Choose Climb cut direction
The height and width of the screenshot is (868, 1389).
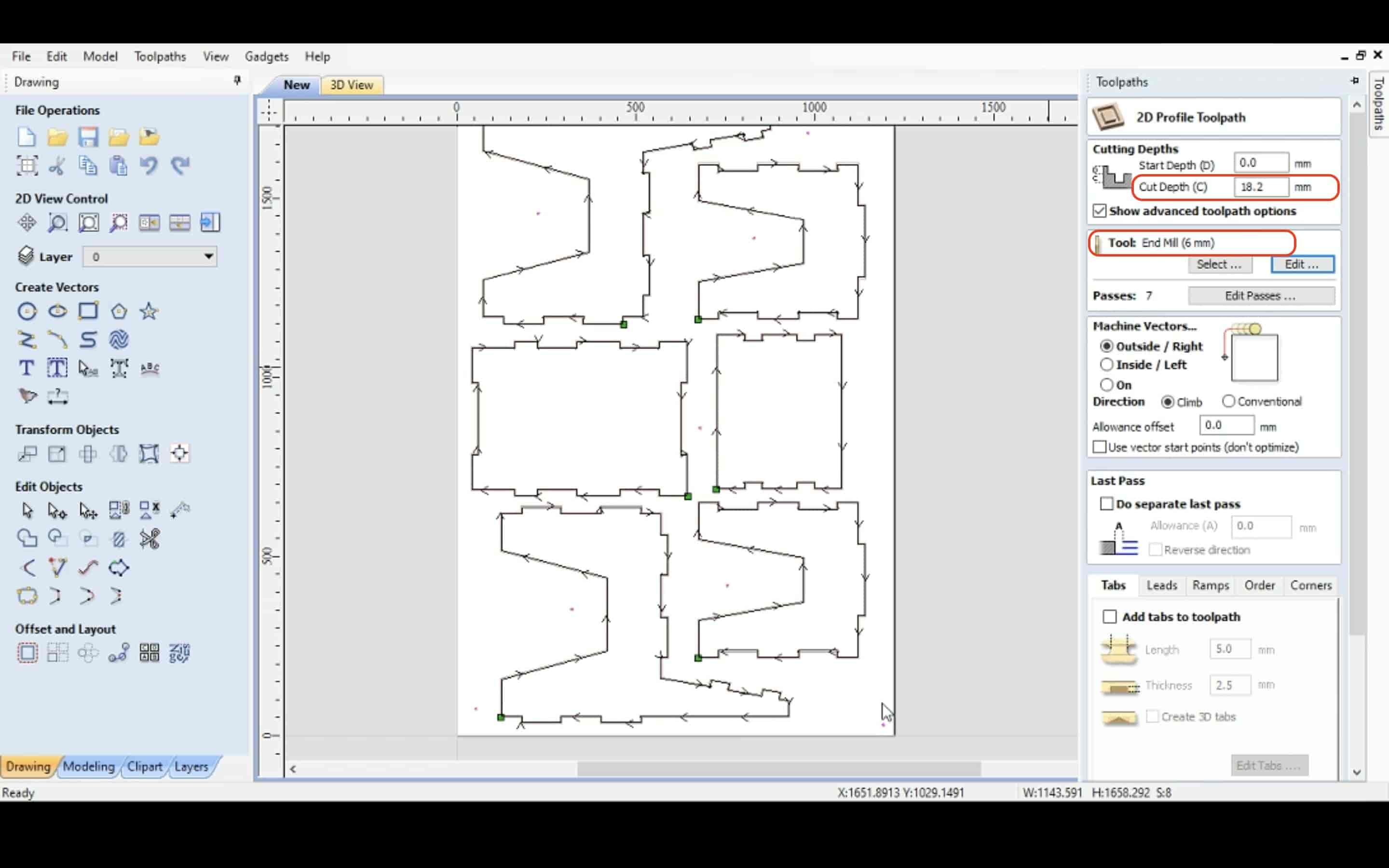tap(1168, 402)
